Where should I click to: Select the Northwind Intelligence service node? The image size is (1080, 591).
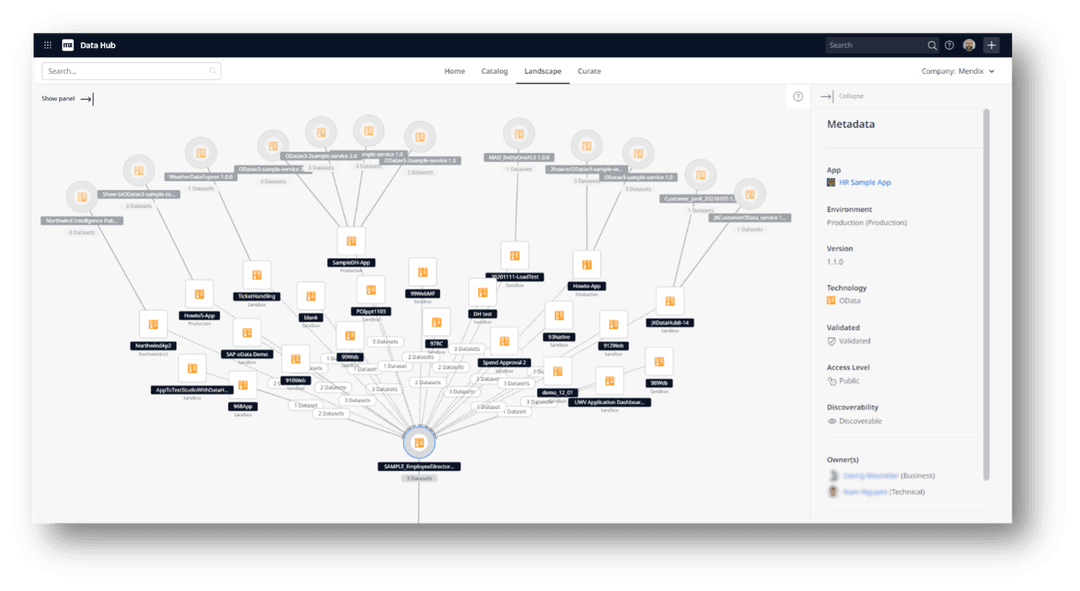(82, 197)
